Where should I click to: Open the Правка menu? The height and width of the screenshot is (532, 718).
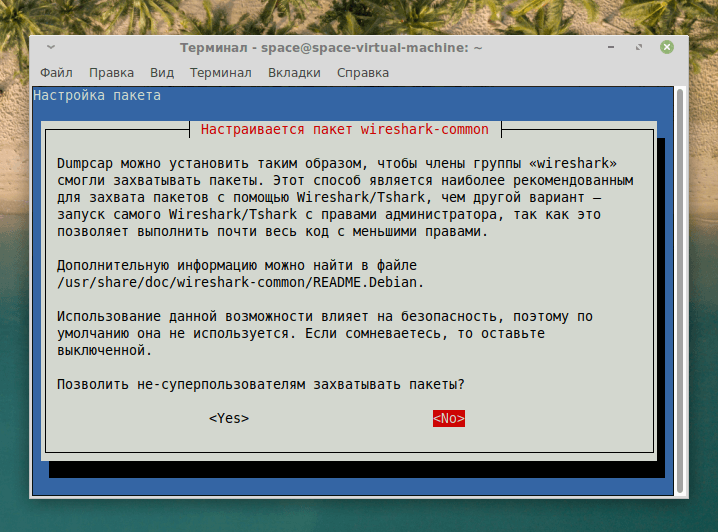(111, 73)
